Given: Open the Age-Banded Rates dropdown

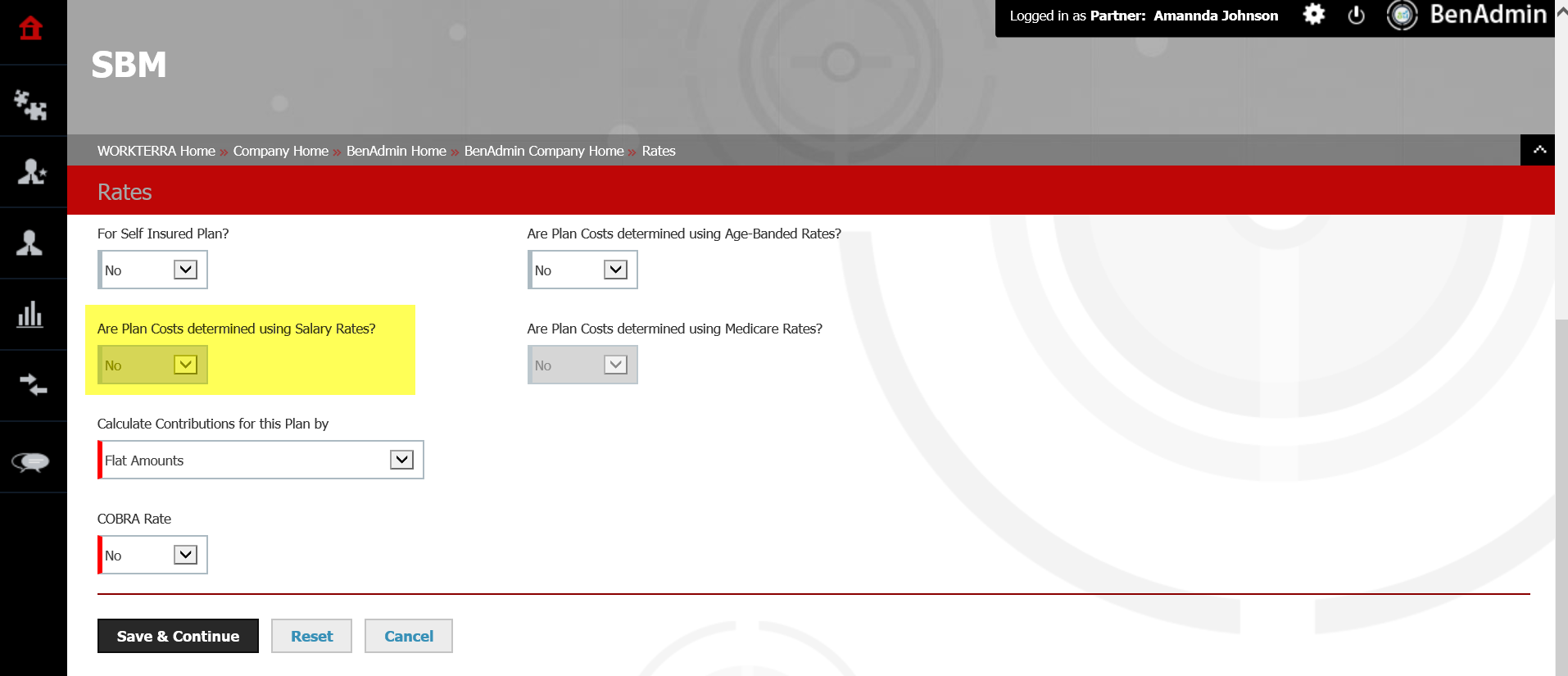Looking at the screenshot, I should pos(582,270).
